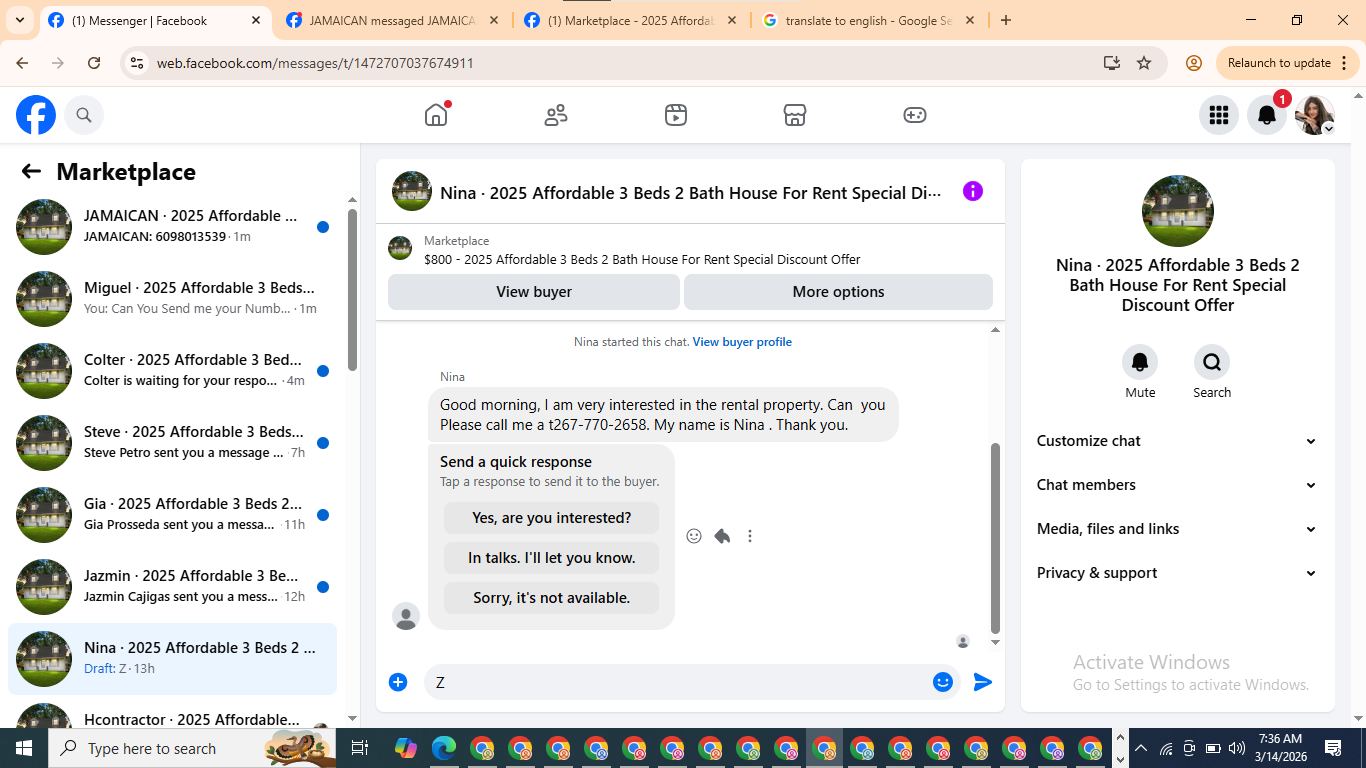Open more message options three-dot icon
This screenshot has width=1366, height=768.
click(750, 536)
